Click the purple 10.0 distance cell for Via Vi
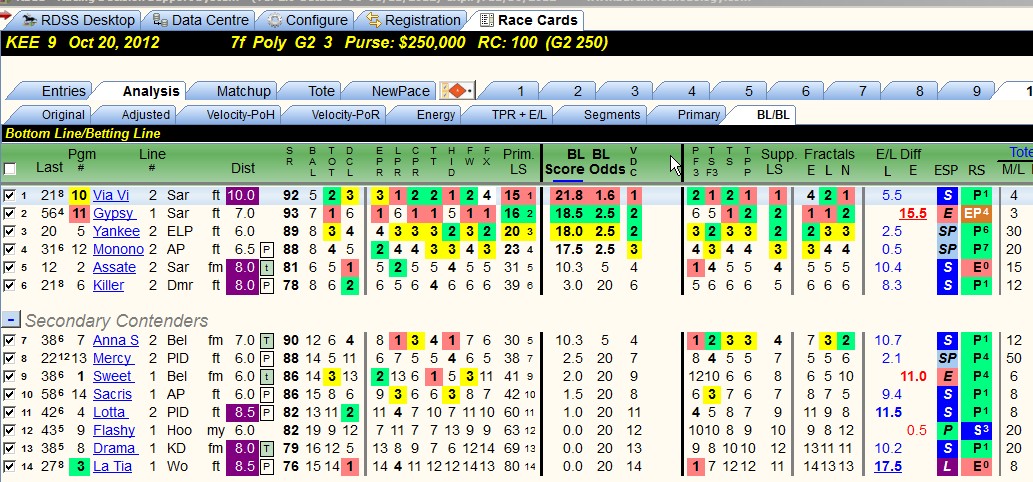Image resolution: width=1033 pixels, height=482 pixels. [242, 196]
